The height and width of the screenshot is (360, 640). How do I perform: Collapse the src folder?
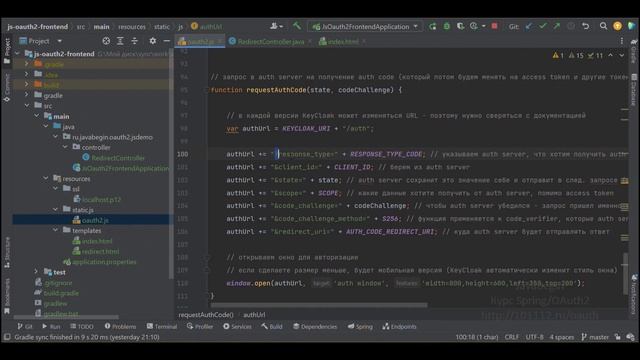point(27,105)
